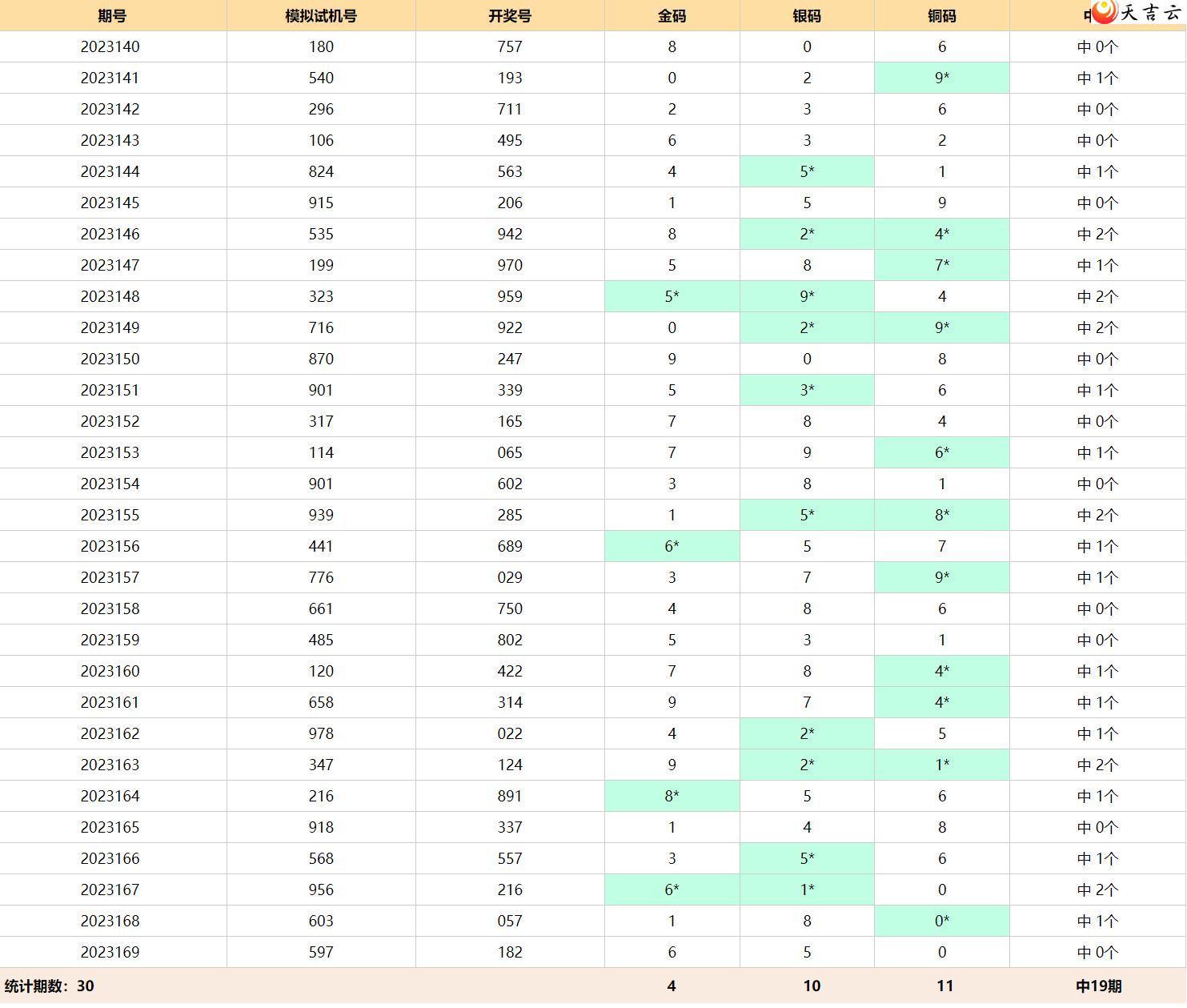The width and height of the screenshot is (1187, 1008).
Task: Click the 银码 column header
Action: pos(807,16)
